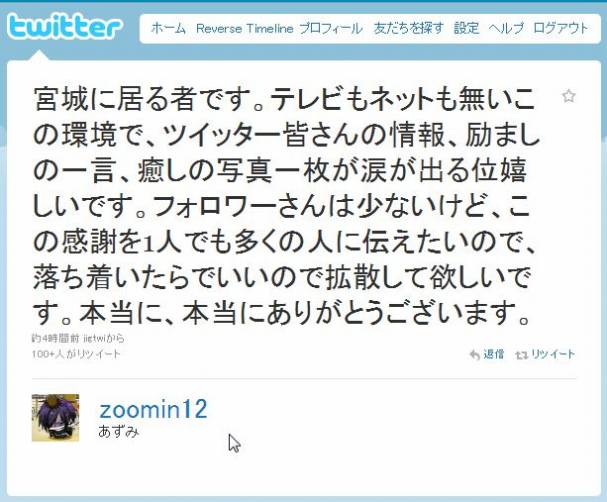Screen dimensions: 607x502
Task: Click the 返信 reply link
Action: 494,354
